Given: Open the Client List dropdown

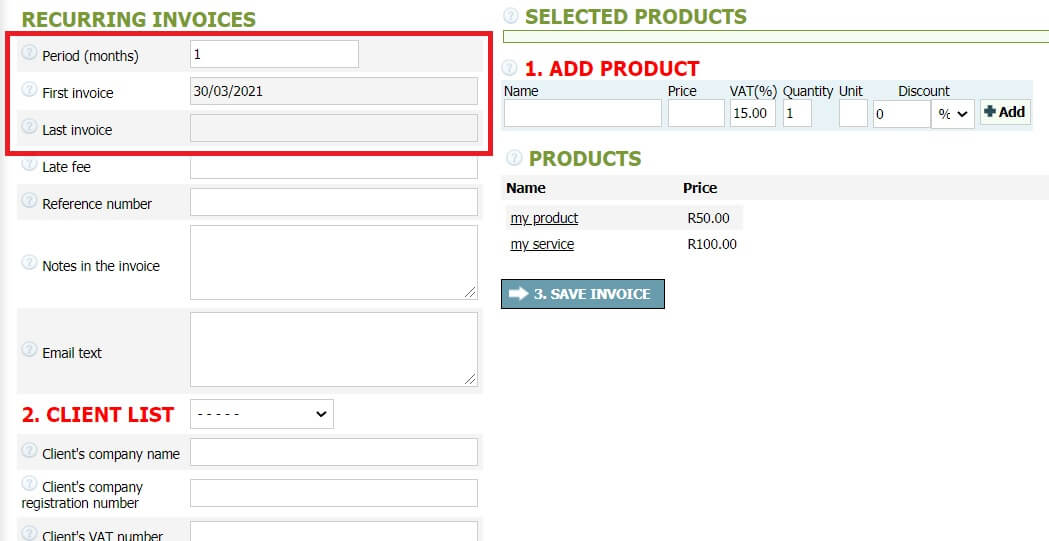Looking at the screenshot, I should [x=262, y=414].
